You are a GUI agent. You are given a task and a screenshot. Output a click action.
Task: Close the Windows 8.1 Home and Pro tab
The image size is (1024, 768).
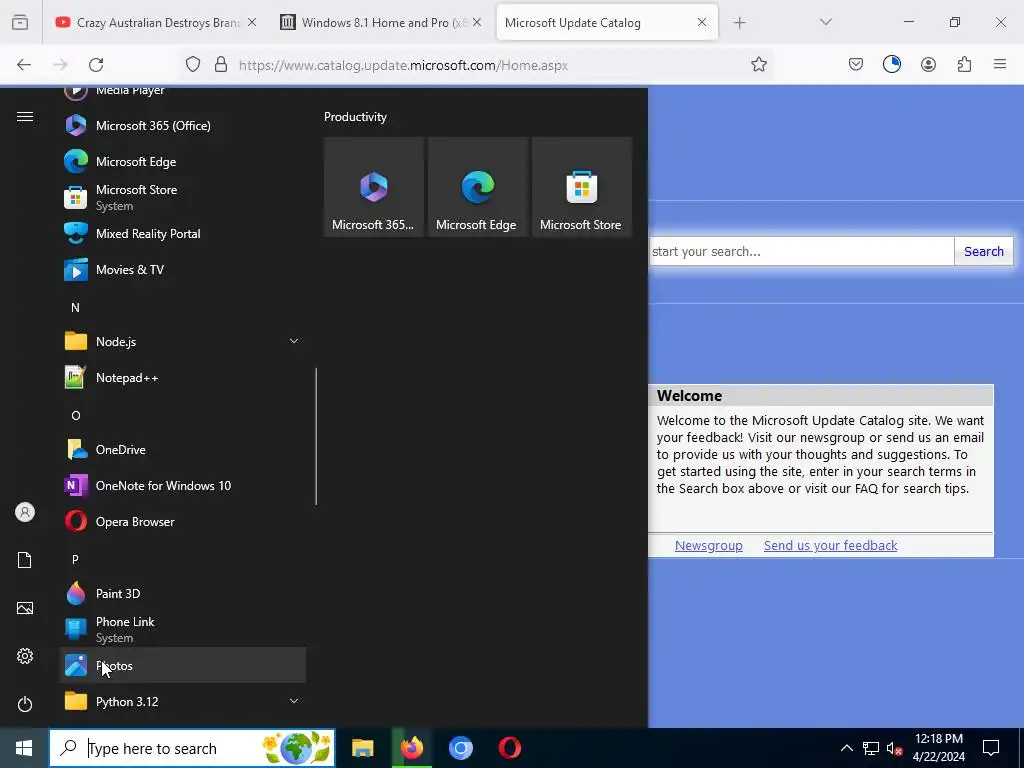click(x=477, y=22)
